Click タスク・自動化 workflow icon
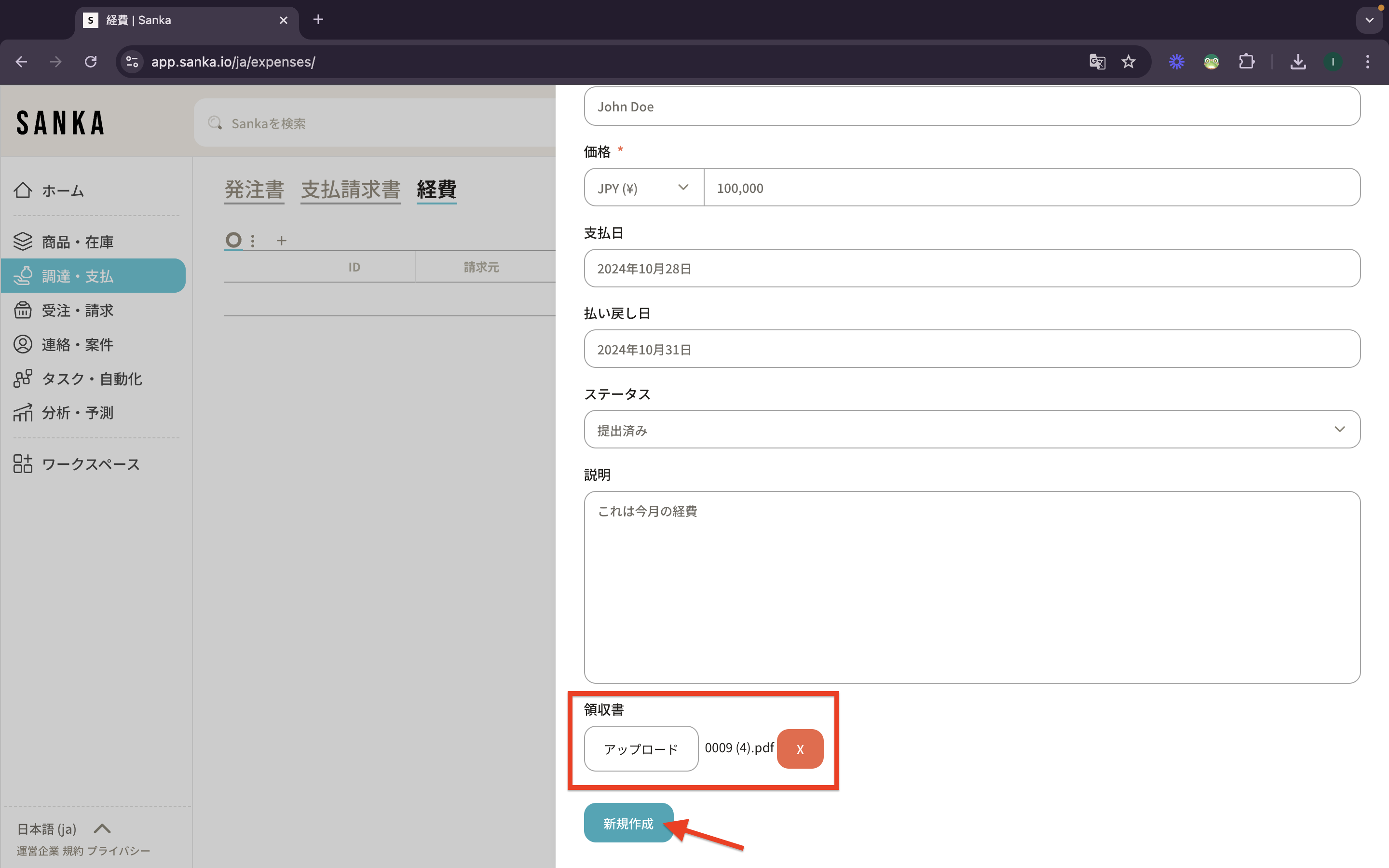Viewport: 1389px width, 868px height. 23,379
